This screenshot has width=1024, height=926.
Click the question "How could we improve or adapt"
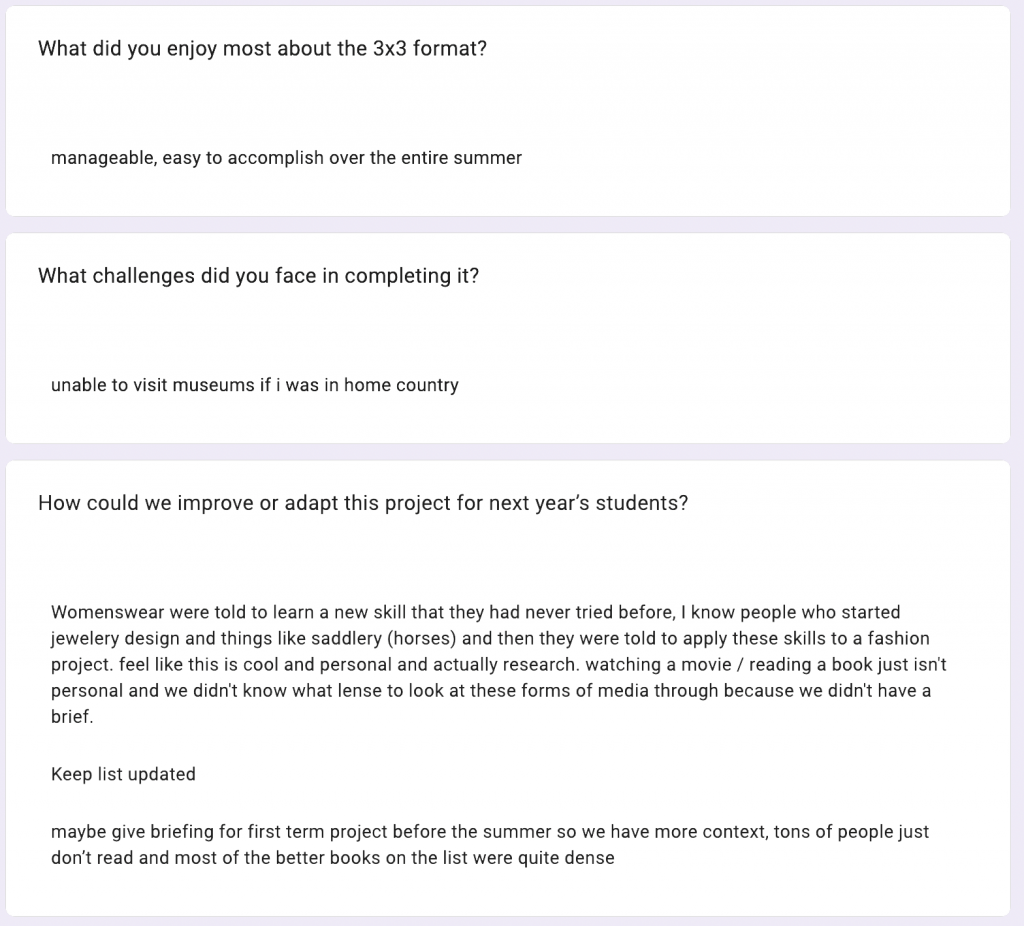(x=362, y=503)
